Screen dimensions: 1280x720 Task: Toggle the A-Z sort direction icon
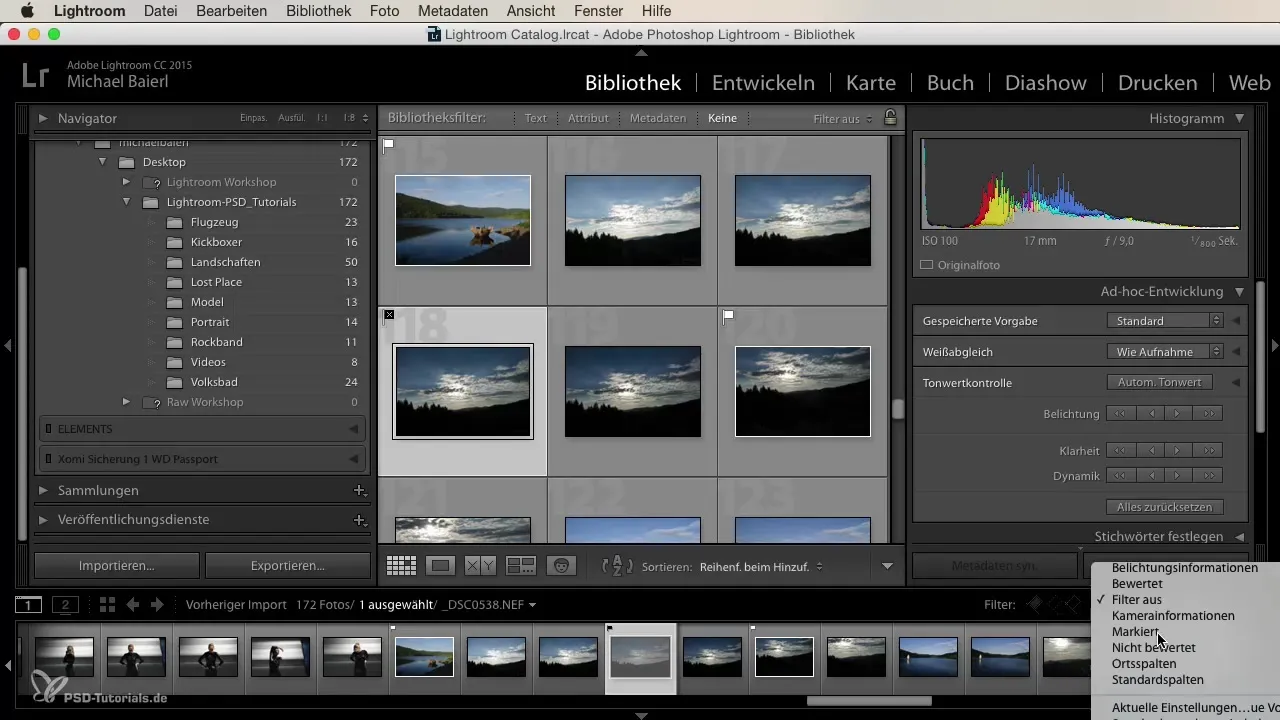(617, 566)
